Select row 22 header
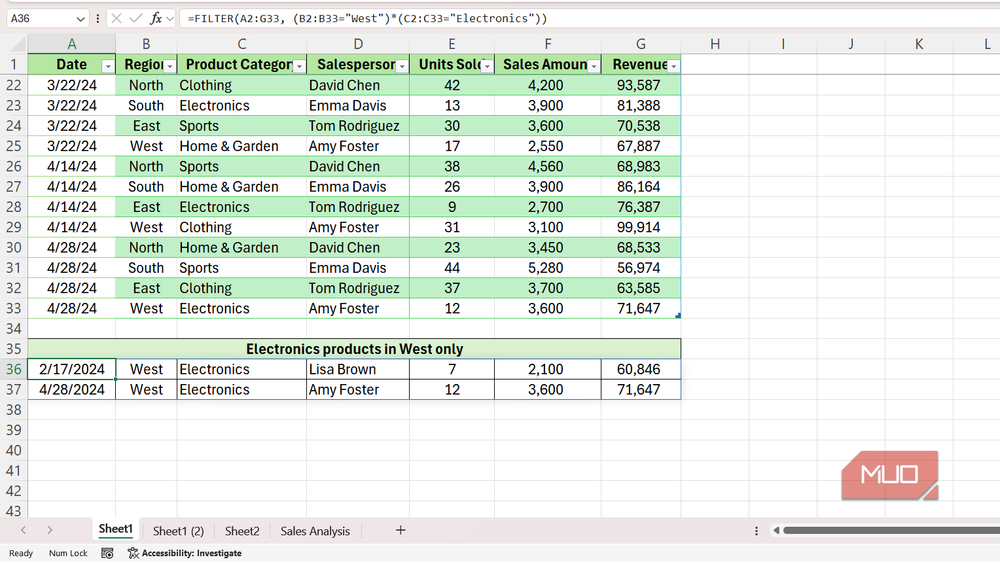This screenshot has width=1000, height=562. pyautogui.click(x=13, y=85)
